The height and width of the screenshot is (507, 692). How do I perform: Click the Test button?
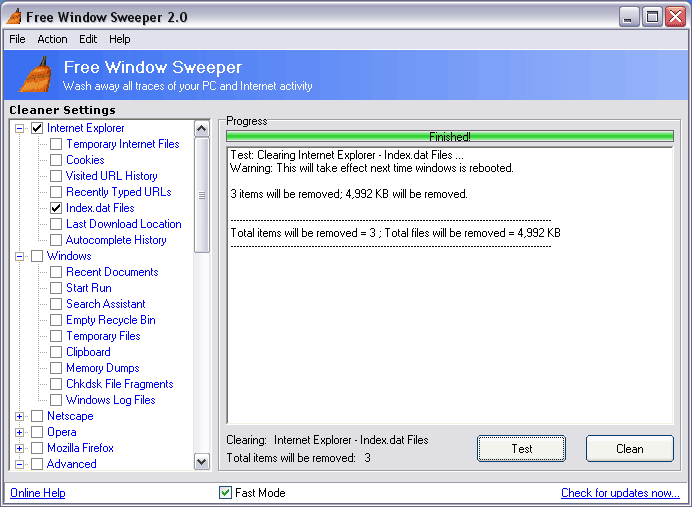coord(521,449)
